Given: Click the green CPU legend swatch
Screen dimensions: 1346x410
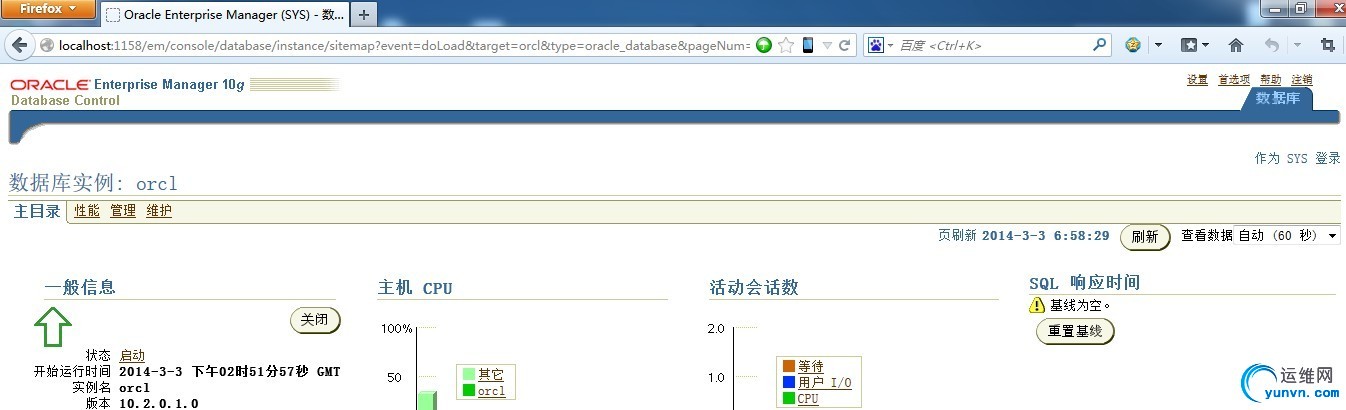Looking at the screenshot, I should pyautogui.click(x=788, y=398).
